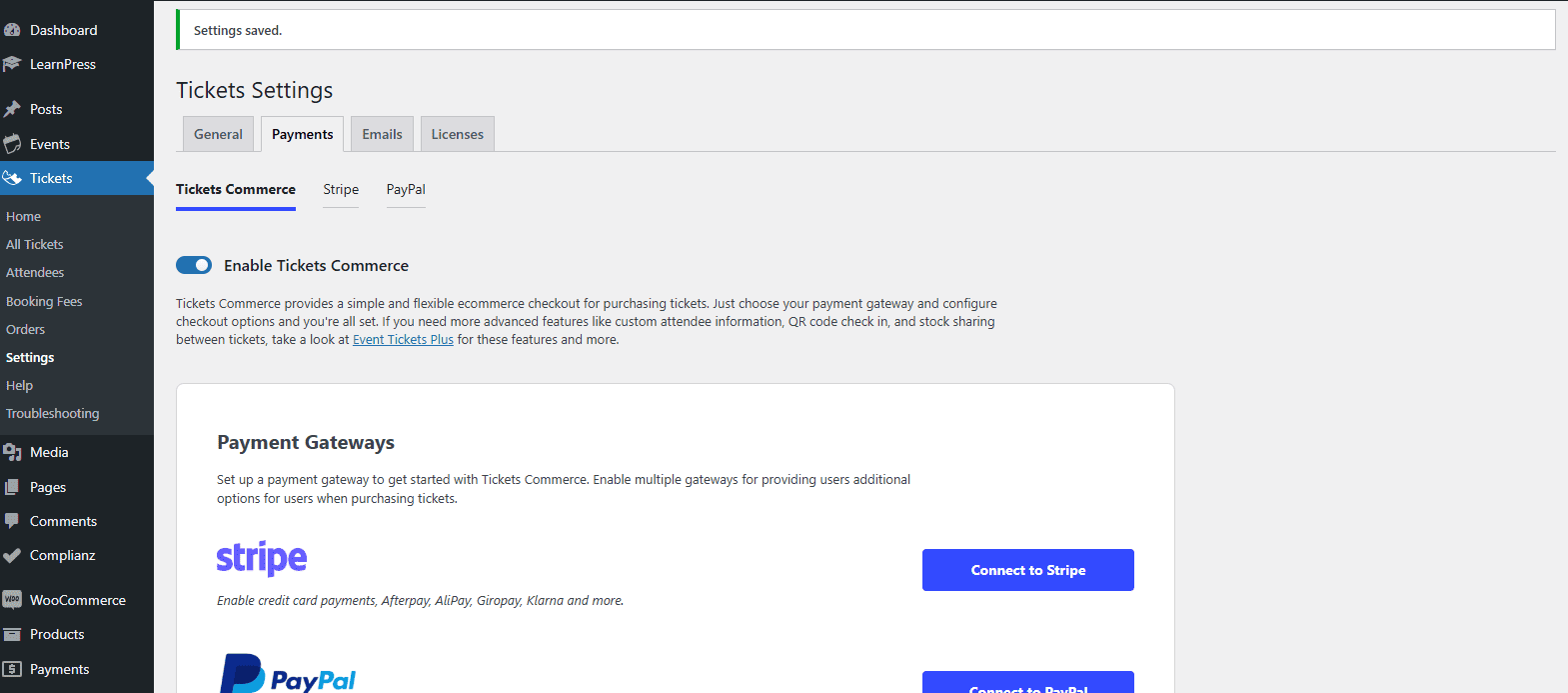1568x693 pixels.
Task: Click the Dashboard gauge icon in sidebar
Action: pyautogui.click(x=12, y=30)
